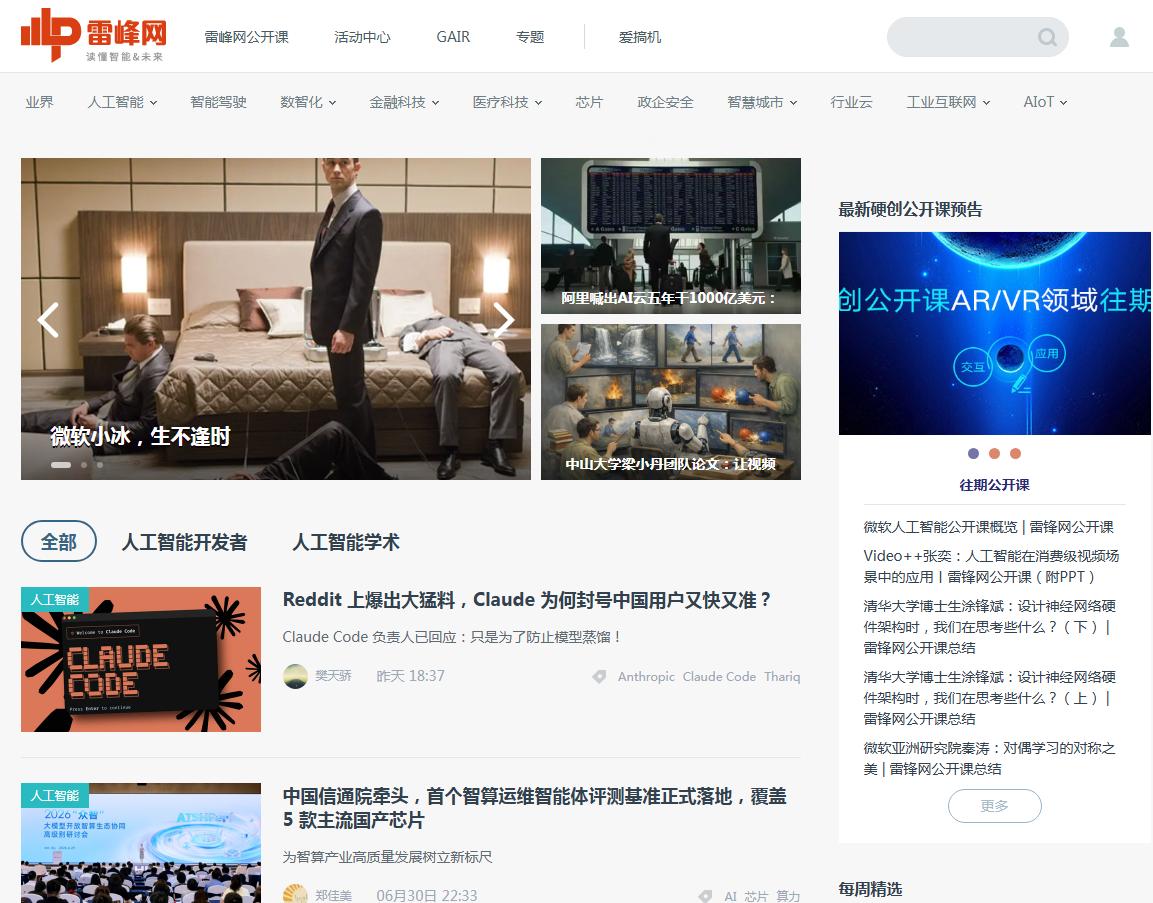Open the 阿里喊出AI云 airport thumbnail
Image resolution: width=1153 pixels, height=903 pixels.
coord(671,236)
